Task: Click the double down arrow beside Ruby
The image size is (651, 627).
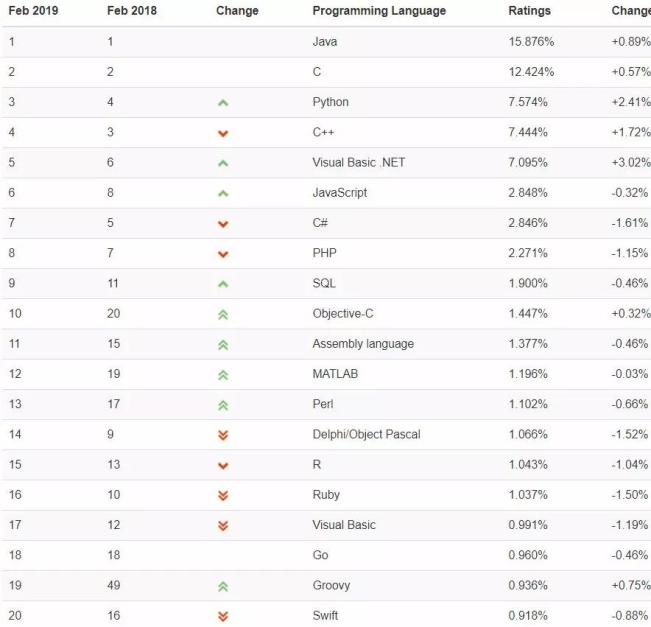Action: 223,495
